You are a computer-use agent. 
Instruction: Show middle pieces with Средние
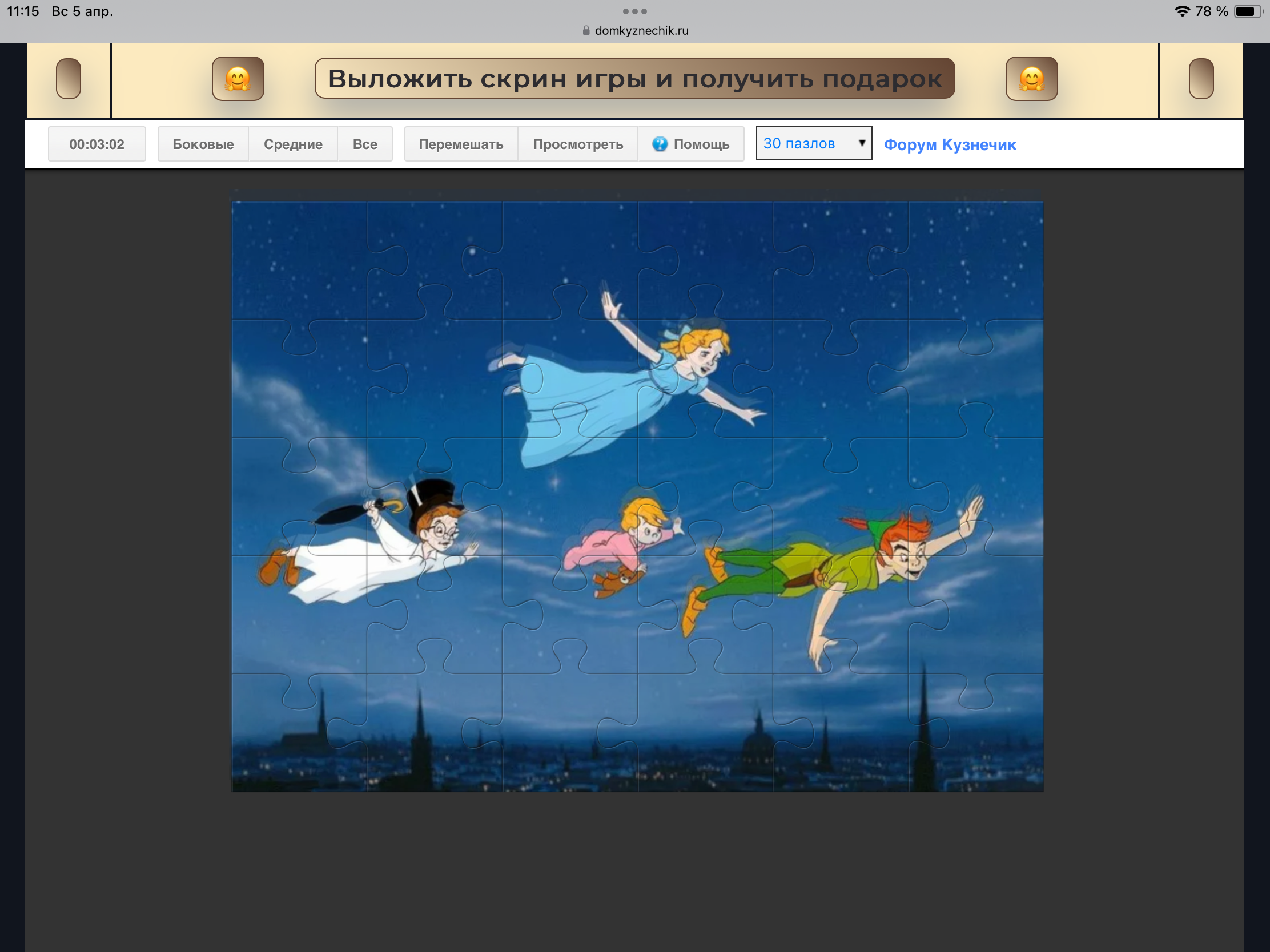coord(293,144)
